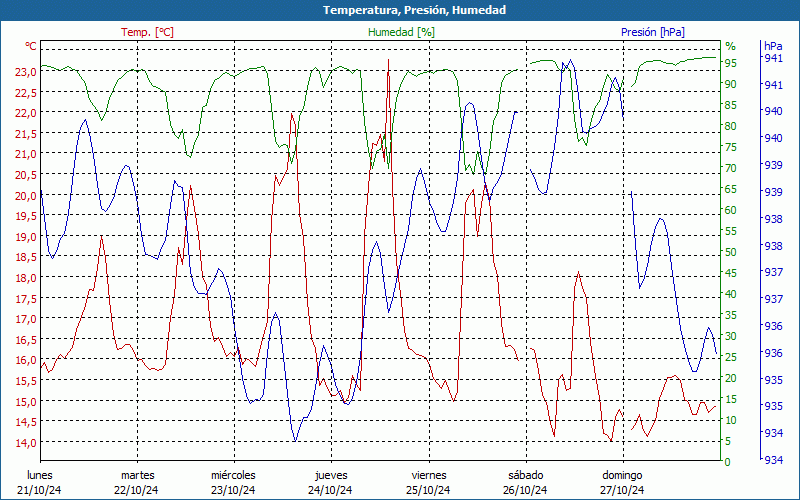Click '23,0' on the temperature axis
This screenshot has height=500, width=800.
pos(26,72)
